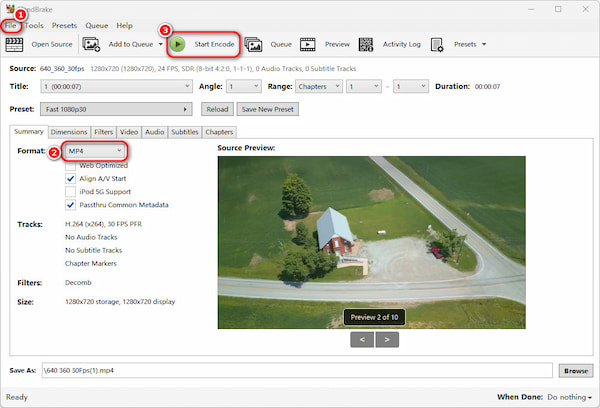Open the When Done dropdown
Viewport: 600px width, 408px height.
click(x=569, y=397)
